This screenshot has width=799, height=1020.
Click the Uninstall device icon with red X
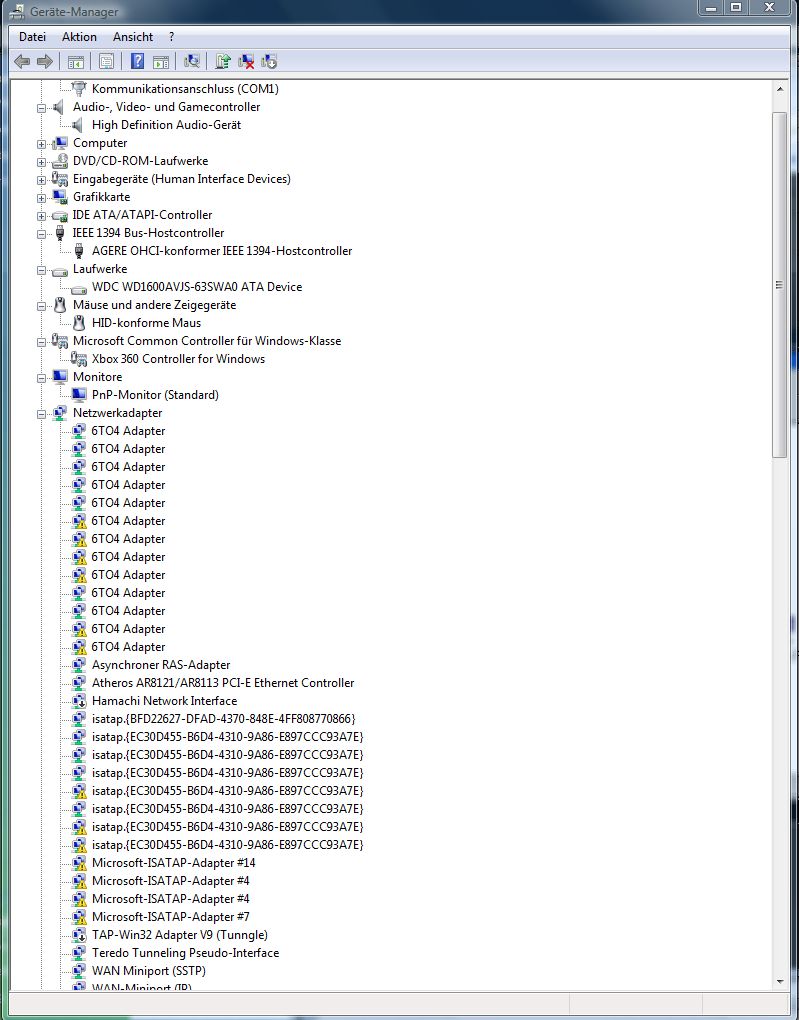pos(246,62)
